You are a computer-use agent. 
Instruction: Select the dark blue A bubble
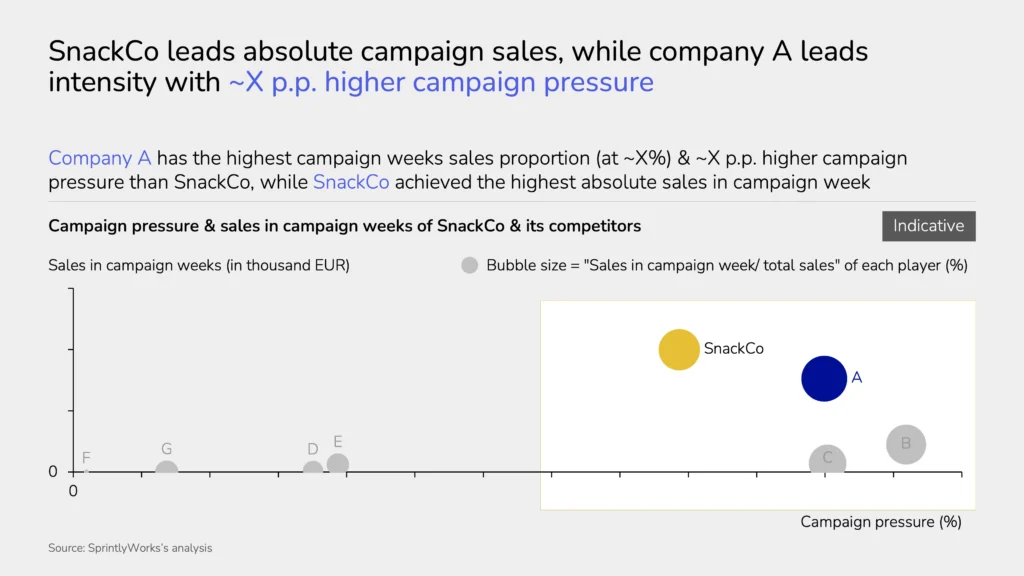point(824,378)
